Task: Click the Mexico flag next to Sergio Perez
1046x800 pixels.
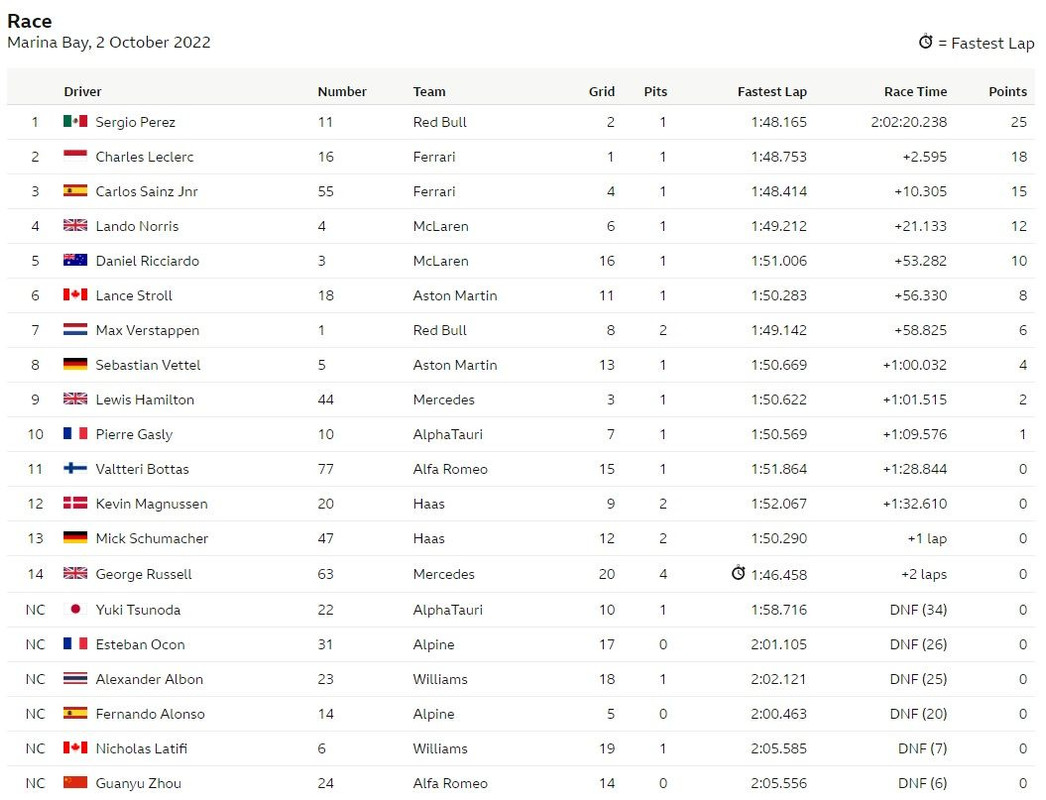Action: (75, 121)
